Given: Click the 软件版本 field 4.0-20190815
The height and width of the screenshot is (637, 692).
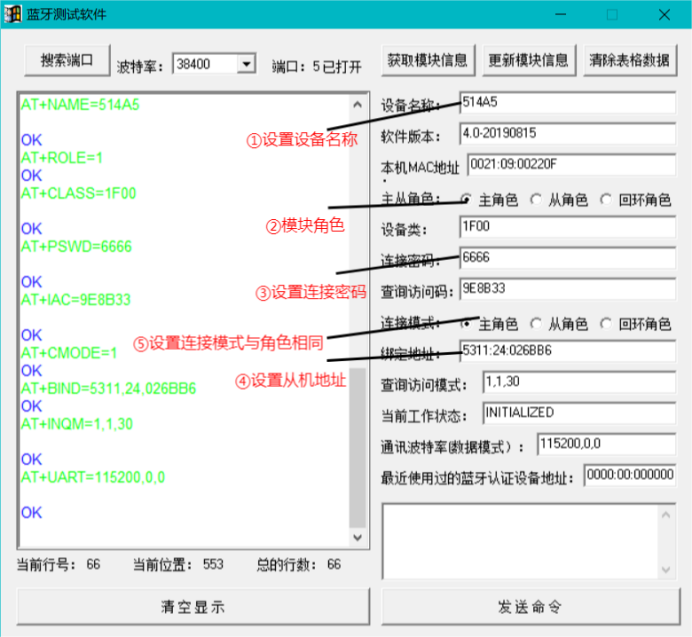Looking at the screenshot, I should (568, 134).
